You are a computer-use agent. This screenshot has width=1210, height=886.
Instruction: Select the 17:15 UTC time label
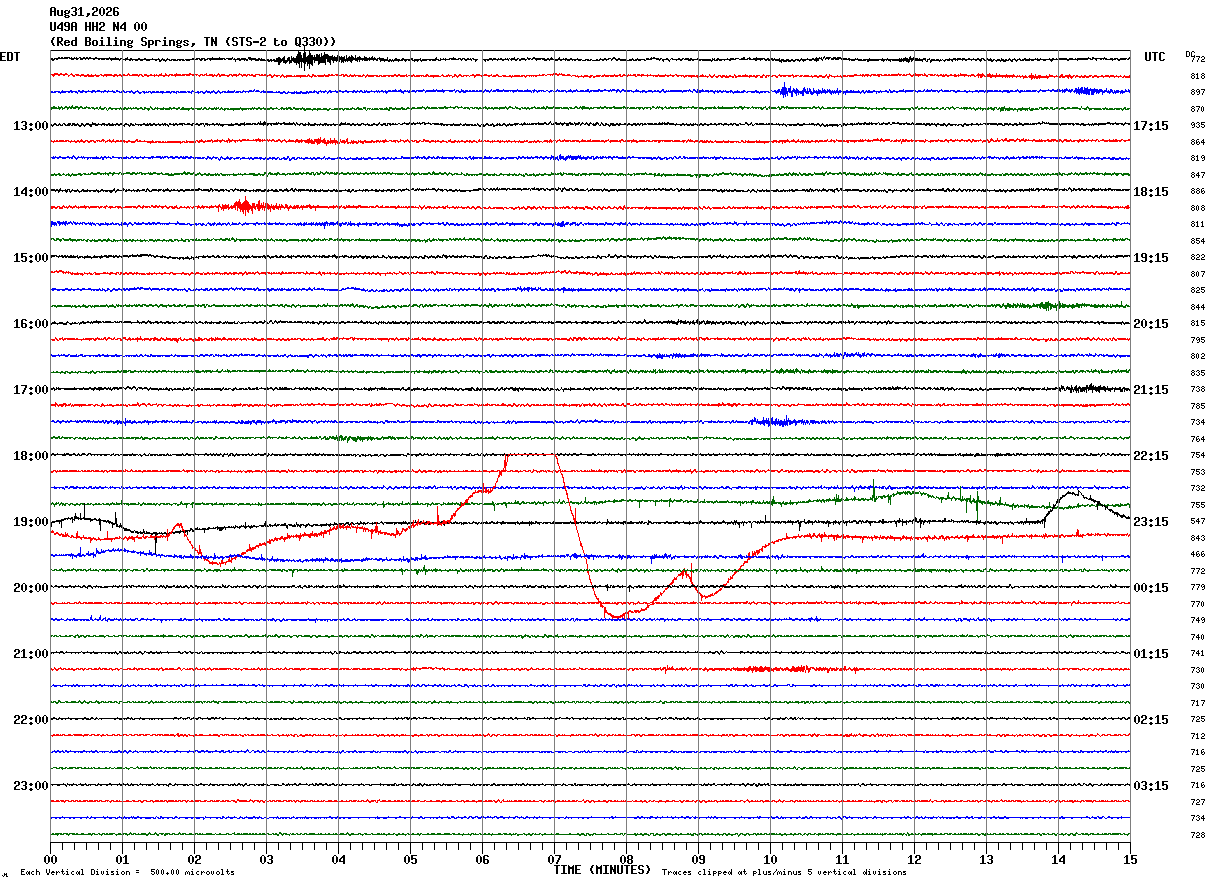[1151, 126]
